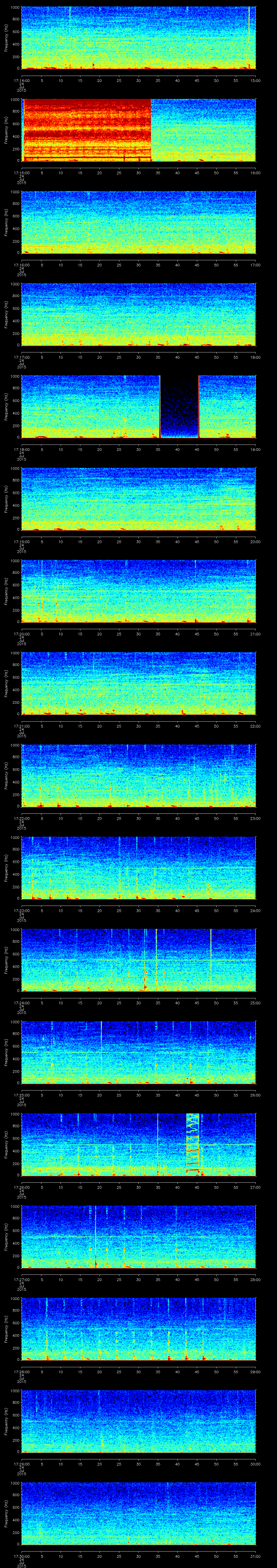Click the 17:27:00 start time label
Screen dimensions: 277x1568
click(x=22, y=1279)
